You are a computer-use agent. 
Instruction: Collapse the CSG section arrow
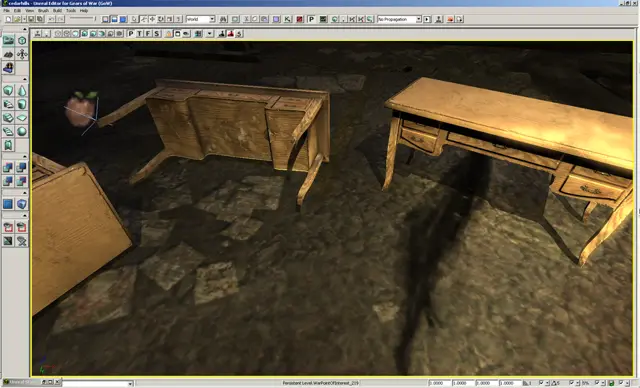(x=25, y=156)
